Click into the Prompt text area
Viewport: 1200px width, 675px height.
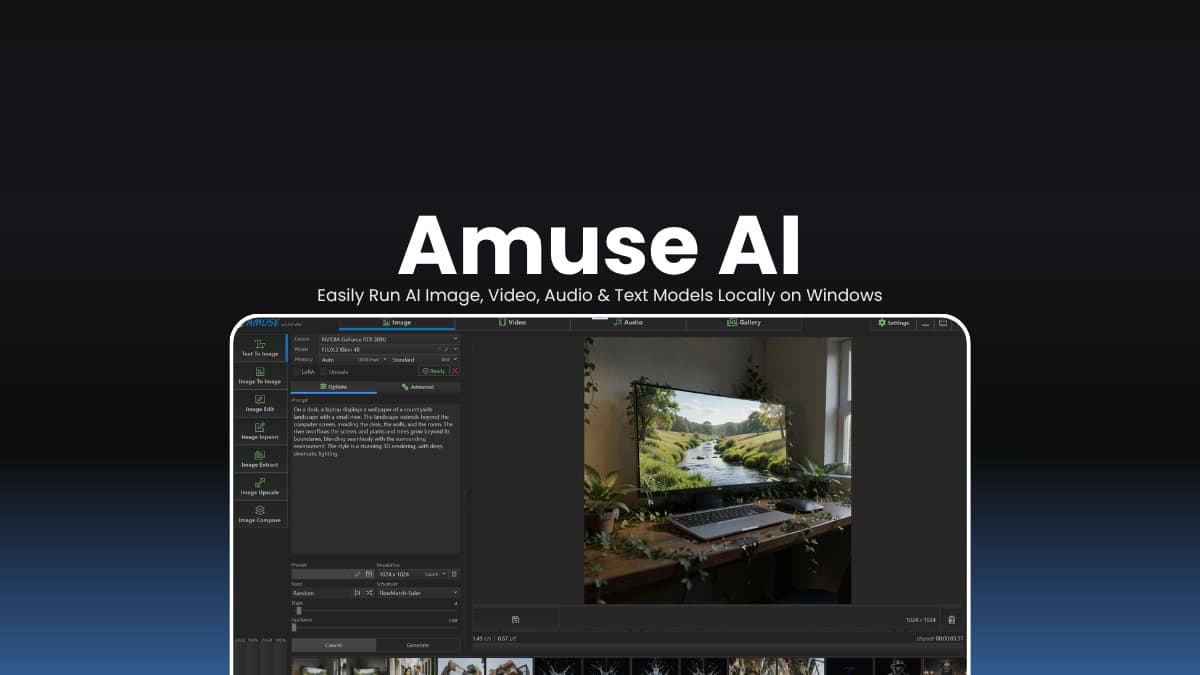click(375, 478)
